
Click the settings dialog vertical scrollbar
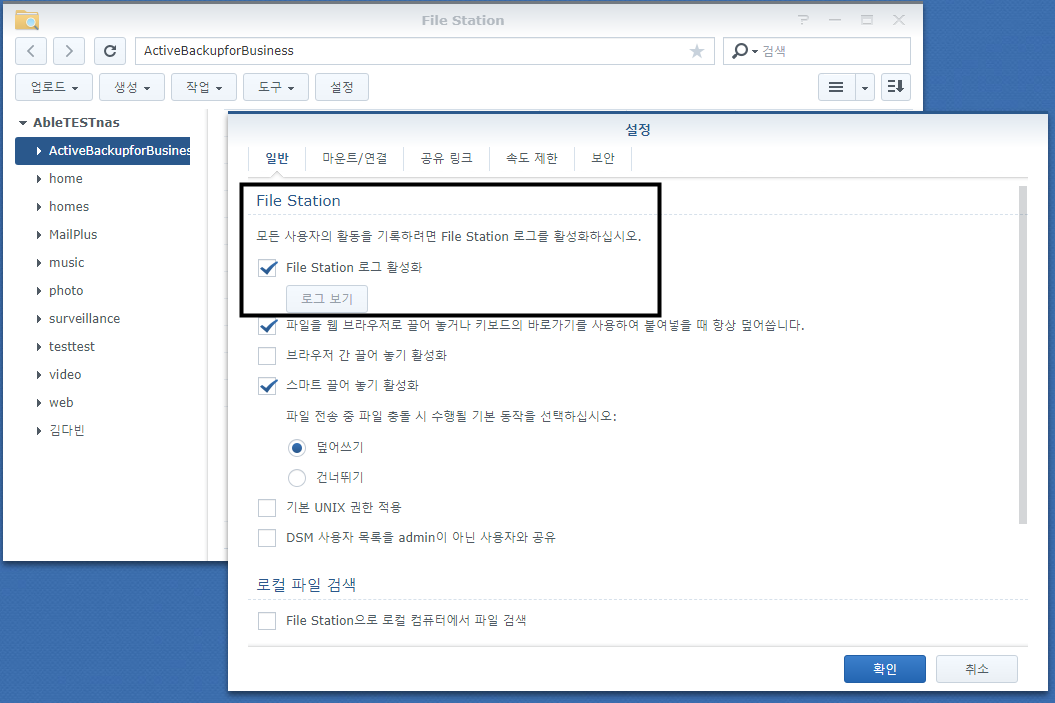click(x=1023, y=355)
